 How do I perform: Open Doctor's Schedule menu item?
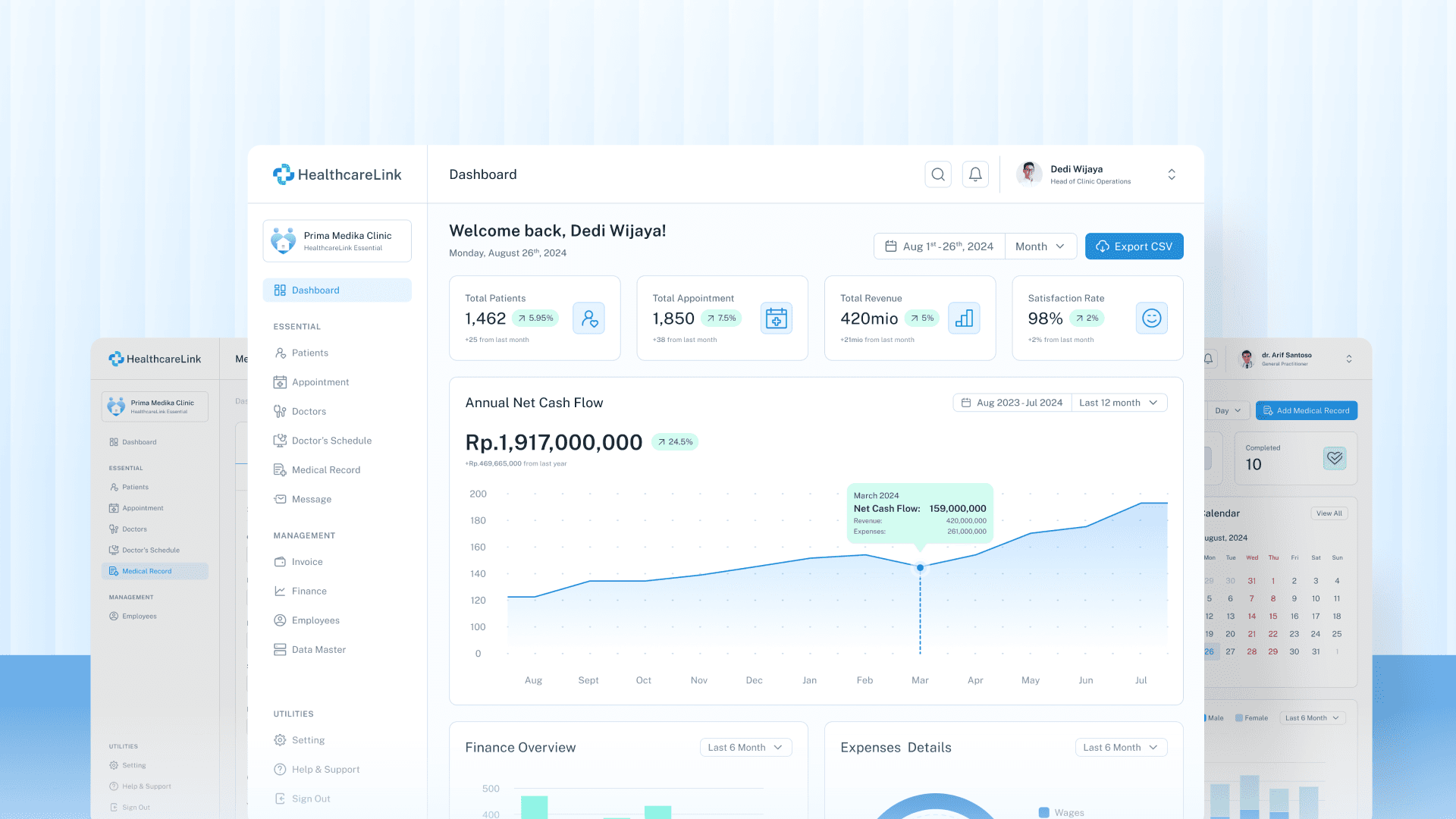pyautogui.click(x=331, y=441)
